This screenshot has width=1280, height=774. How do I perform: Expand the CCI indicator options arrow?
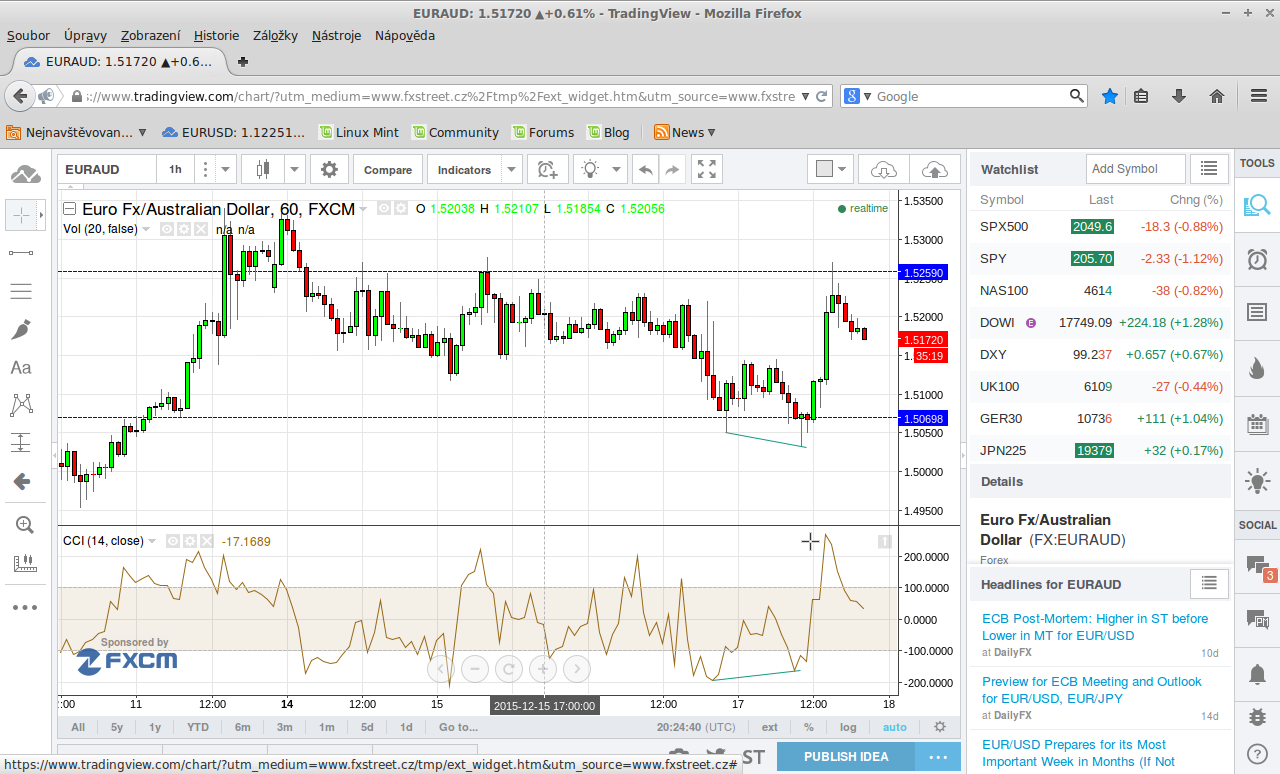click(152, 541)
